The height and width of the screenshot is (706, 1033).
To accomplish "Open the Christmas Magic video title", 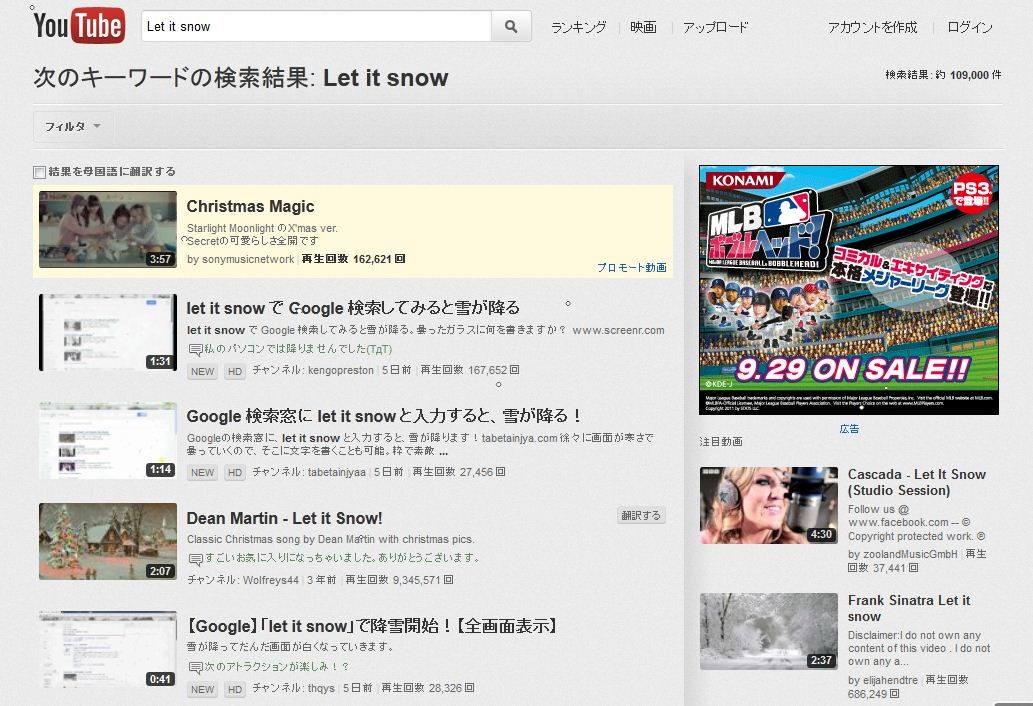I will coord(250,206).
